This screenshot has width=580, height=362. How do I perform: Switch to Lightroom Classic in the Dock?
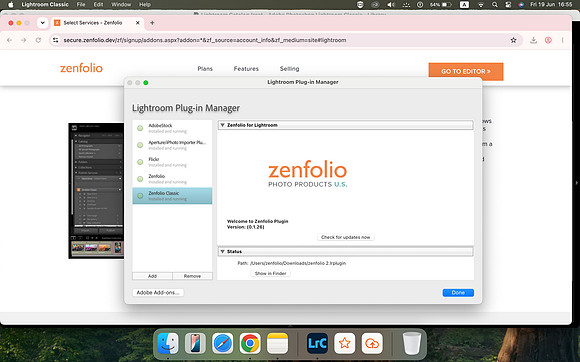(317, 344)
